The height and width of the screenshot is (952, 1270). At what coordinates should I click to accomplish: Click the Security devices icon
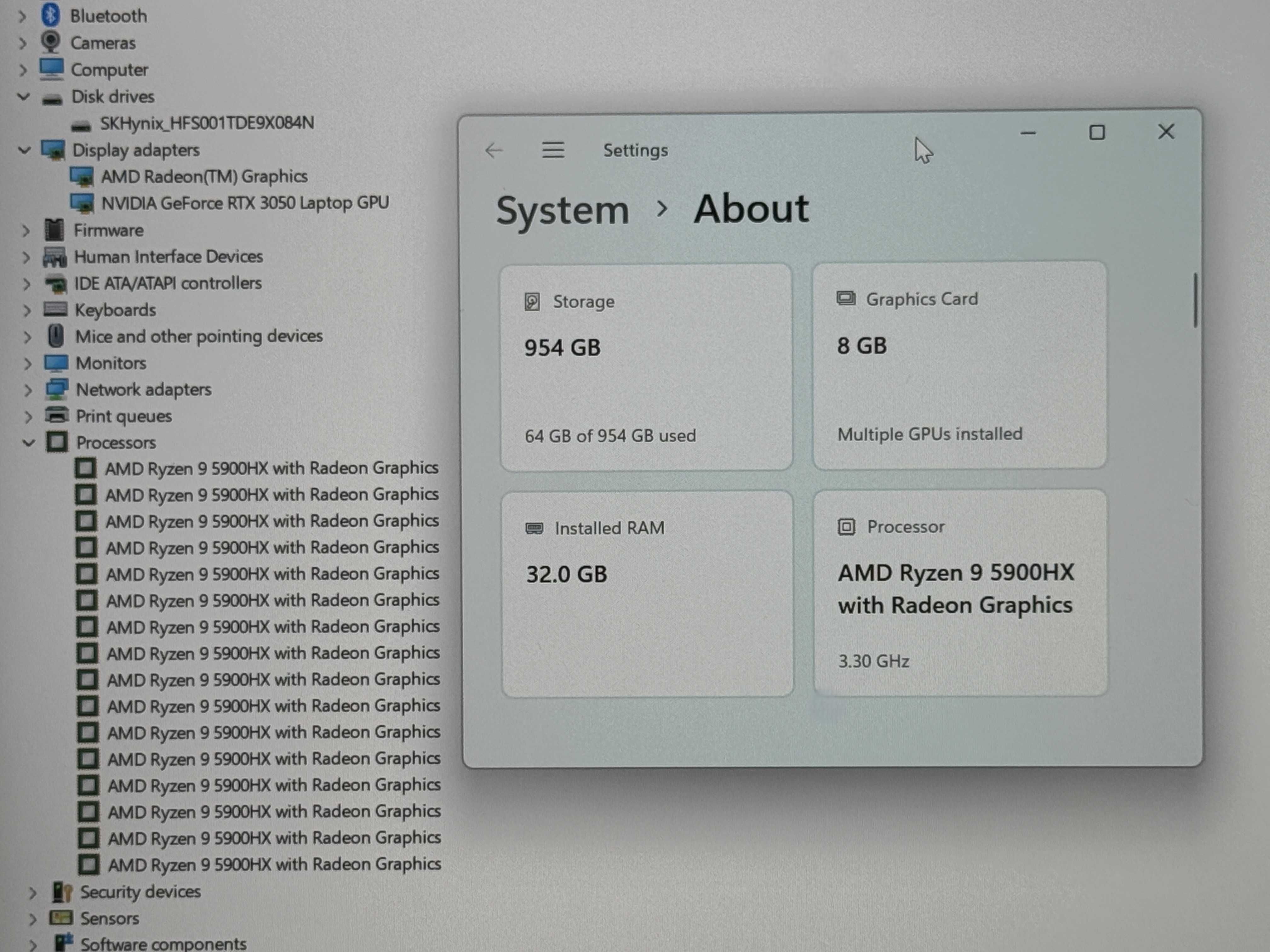(62, 892)
